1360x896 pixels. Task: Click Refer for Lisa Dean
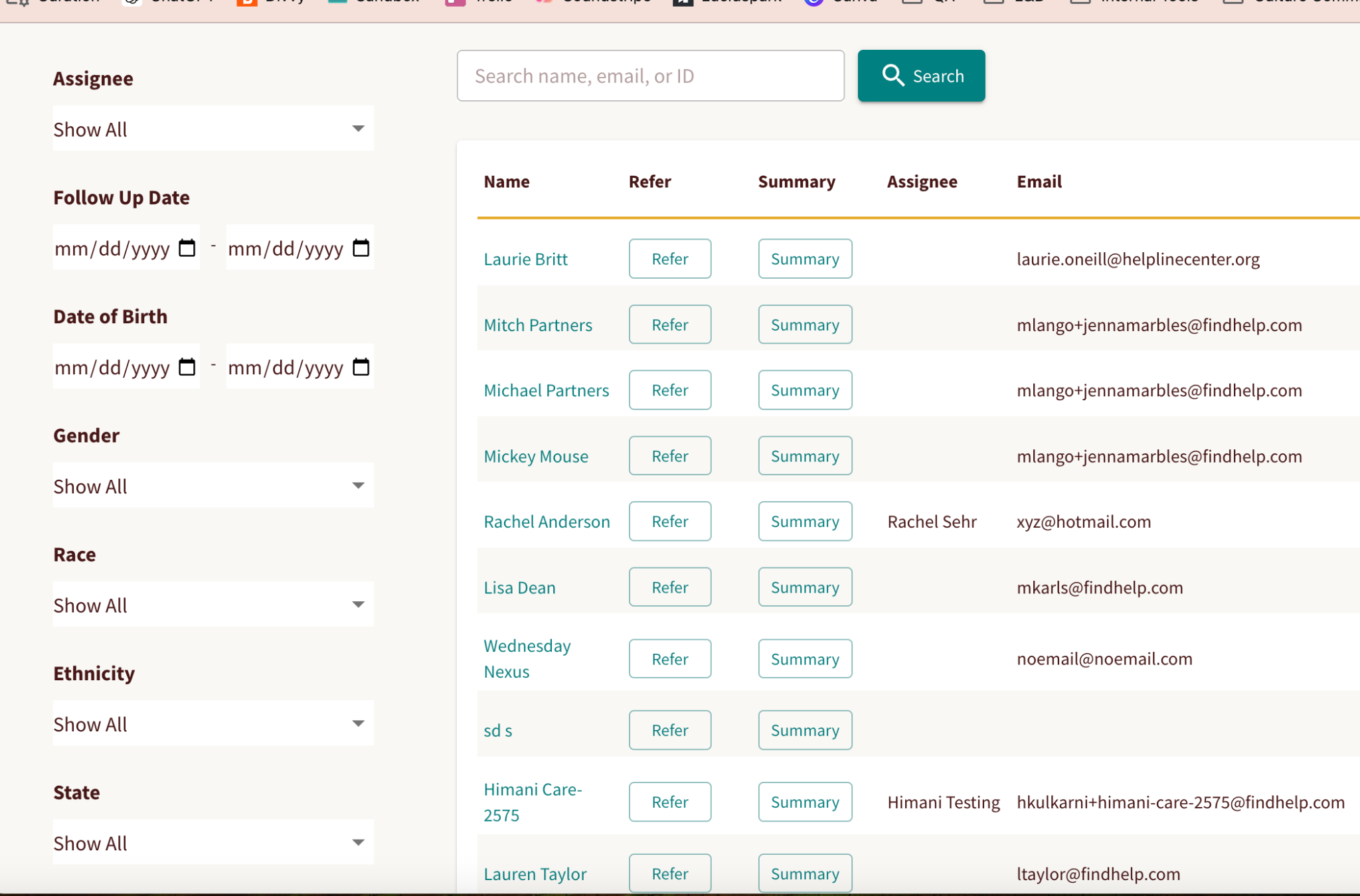tap(669, 587)
